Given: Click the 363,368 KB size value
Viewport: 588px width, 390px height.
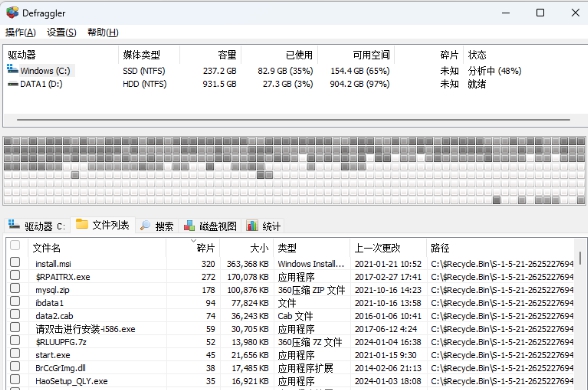Looking at the screenshot, I should 248,264.
